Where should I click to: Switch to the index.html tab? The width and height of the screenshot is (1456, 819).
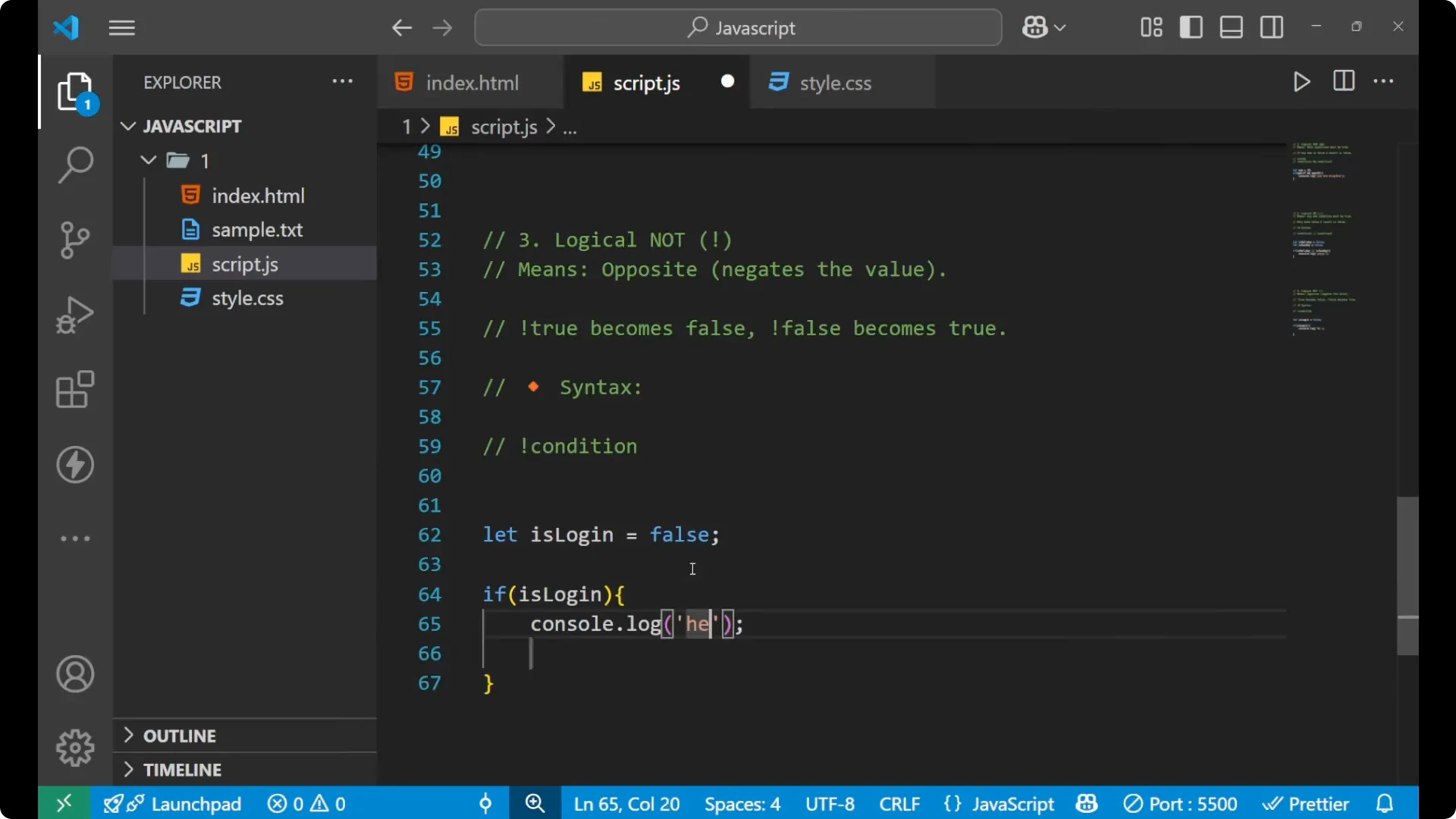[470, 82]
